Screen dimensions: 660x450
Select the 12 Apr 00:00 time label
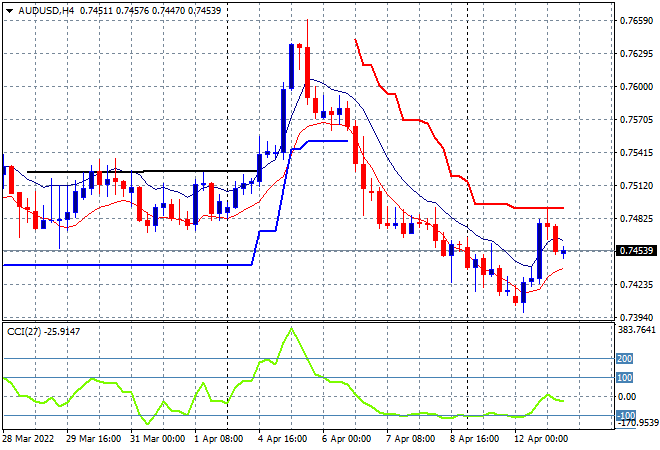[541, 439]
